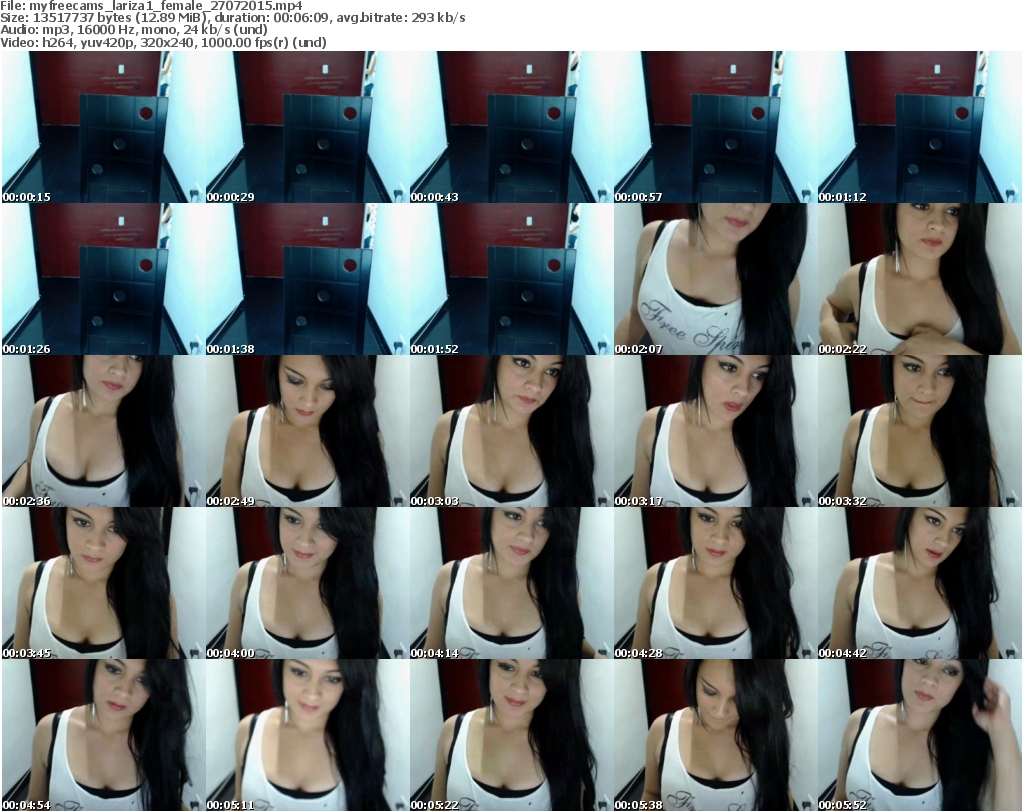Pick the frame timestamped 00:03:03
Viewport: 1024px width, 811px height.
click(511, 431)
